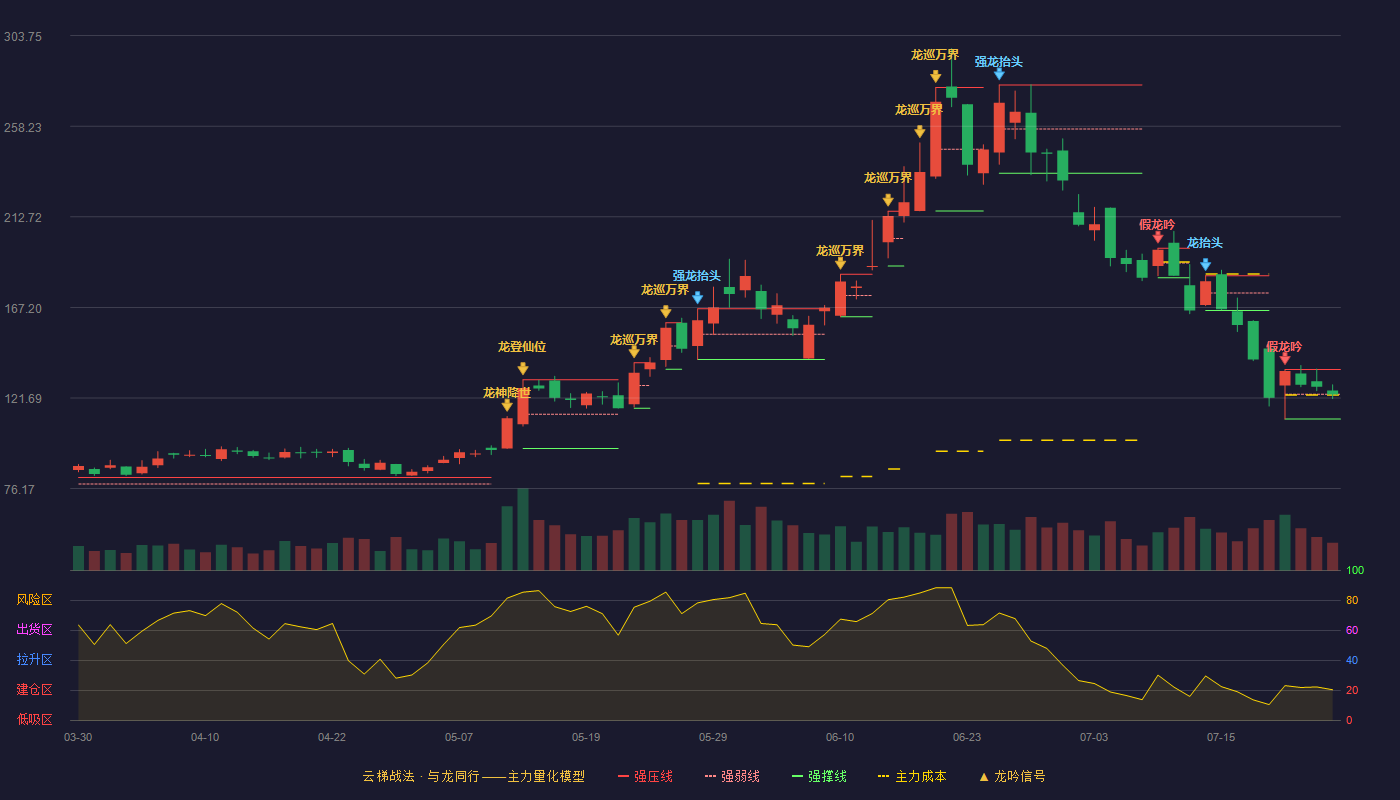Click the 03-30 date axis label
Viewport: 1400px width, 800px height.
point(78,737)
